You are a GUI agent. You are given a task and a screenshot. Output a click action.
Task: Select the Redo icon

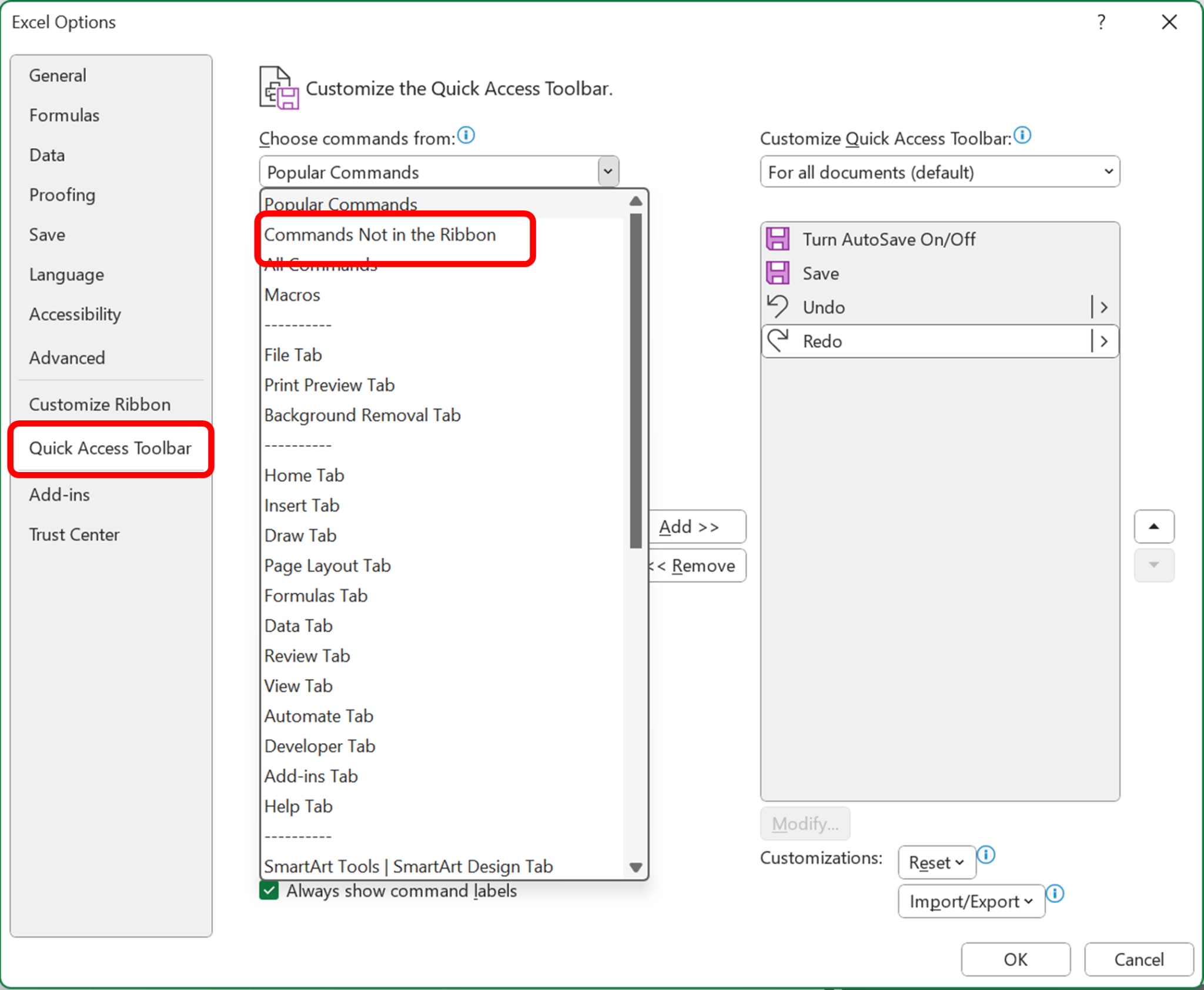tap(778, 341)
